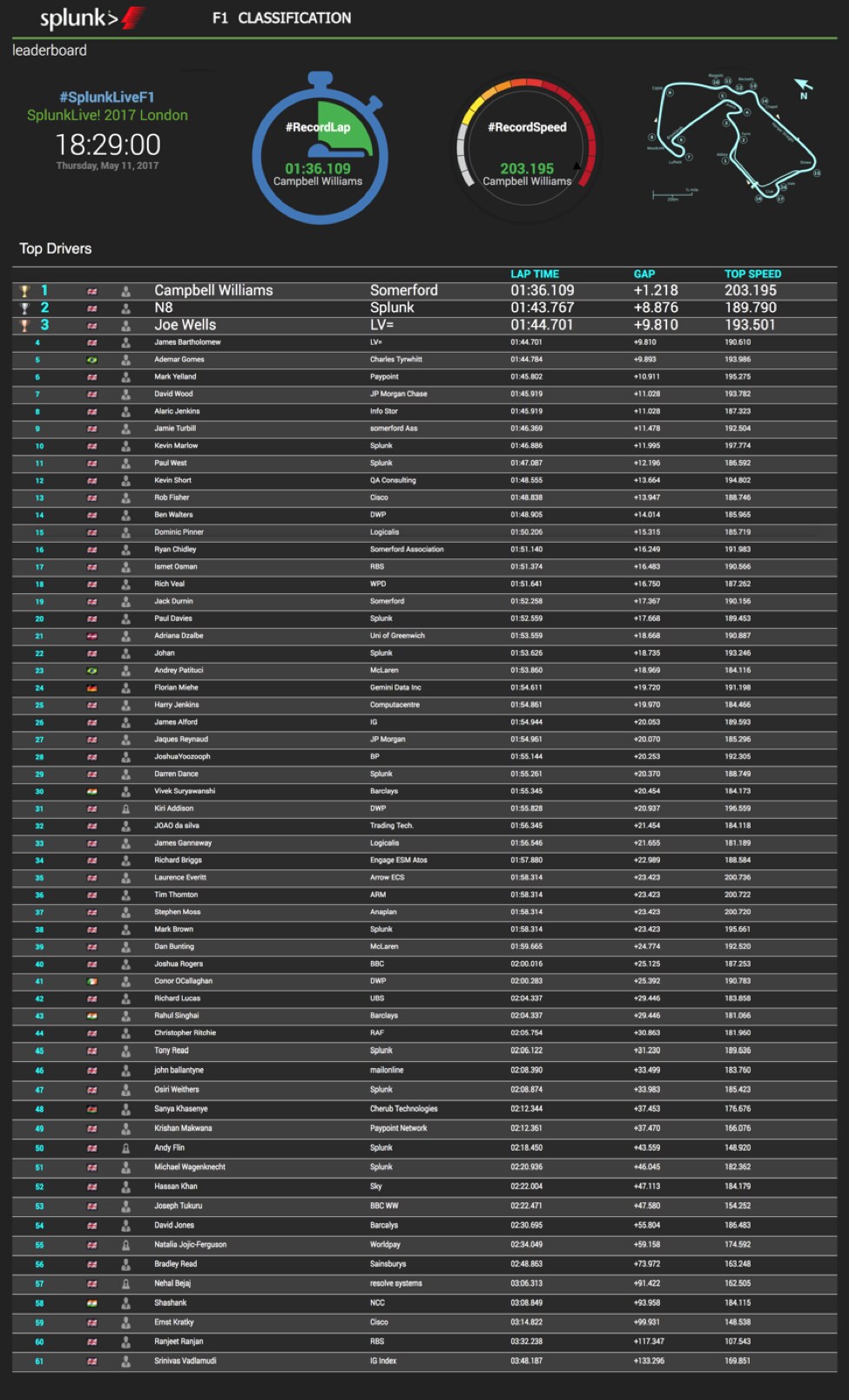Screen dimensions: 849x1400
Task: Click the Sainsburys team cell
Action: tap(388, 1264)
